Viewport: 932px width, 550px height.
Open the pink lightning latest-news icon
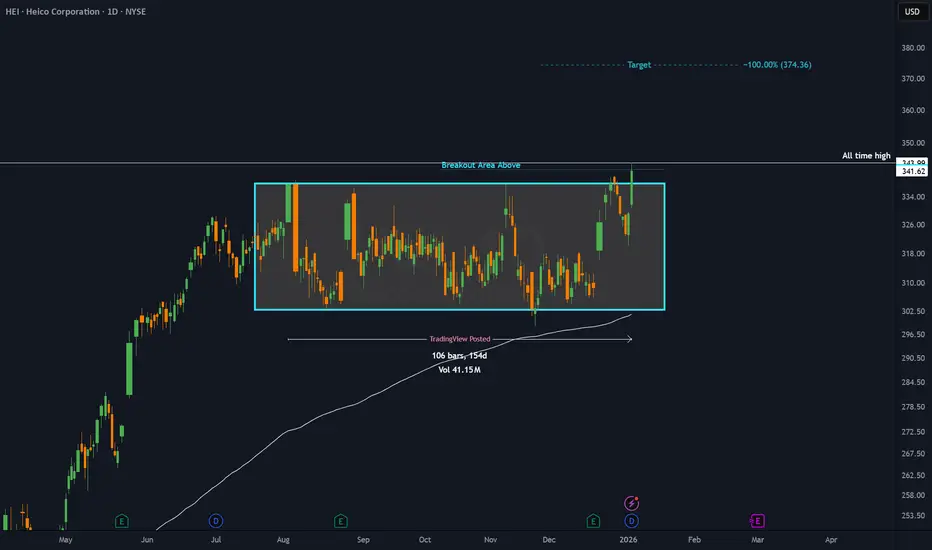click(x=631, y=503)
